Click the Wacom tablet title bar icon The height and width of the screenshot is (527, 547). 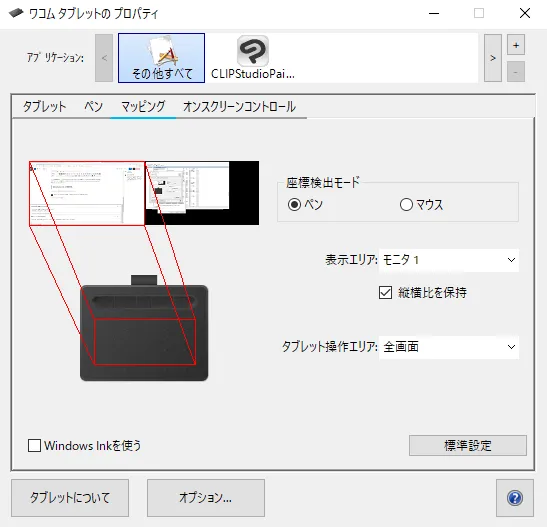pos(16,13)
